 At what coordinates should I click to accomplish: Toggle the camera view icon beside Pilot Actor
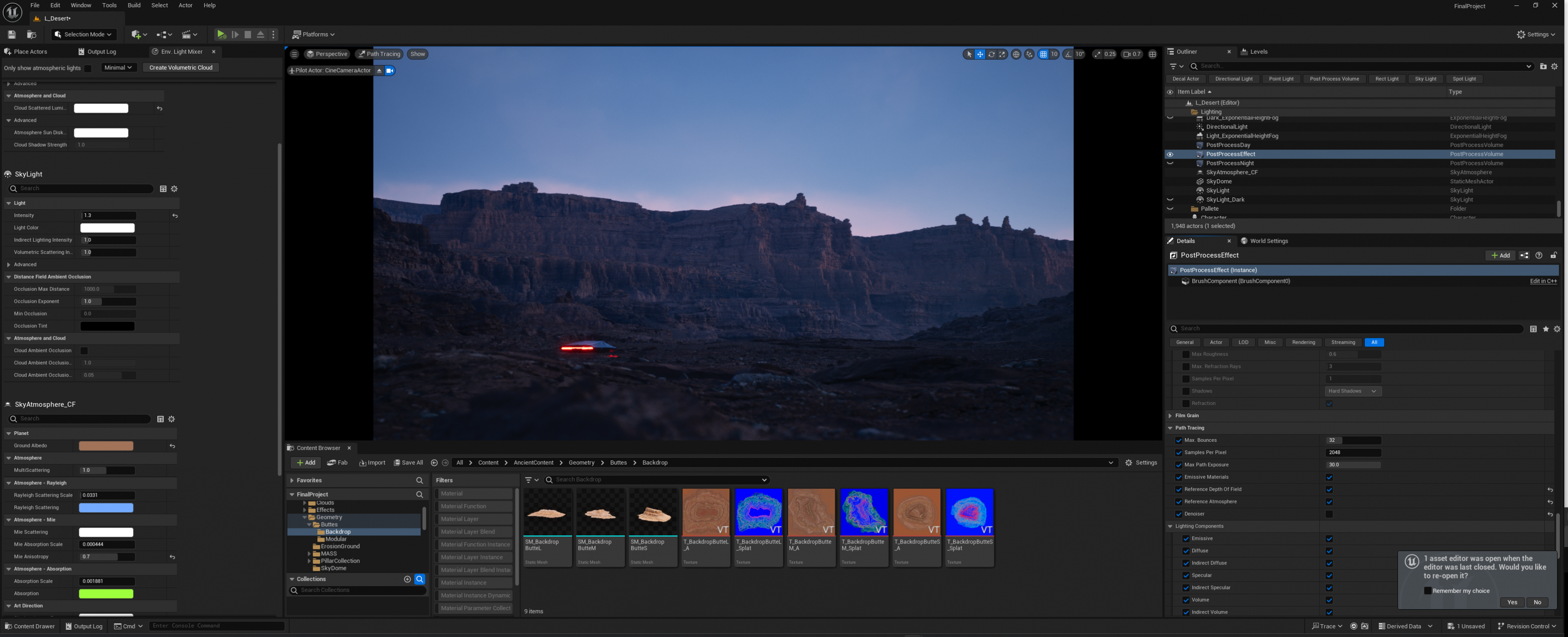click(x=390, y=71)
